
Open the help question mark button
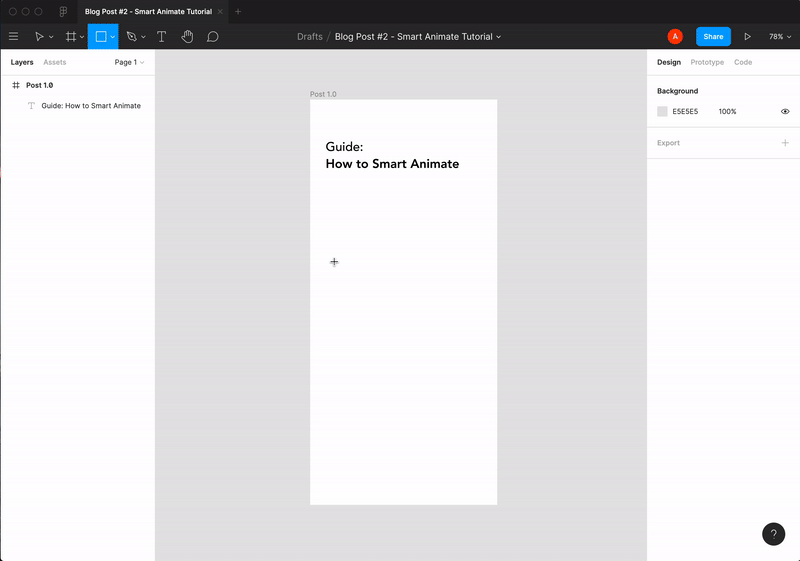[773, 534]
